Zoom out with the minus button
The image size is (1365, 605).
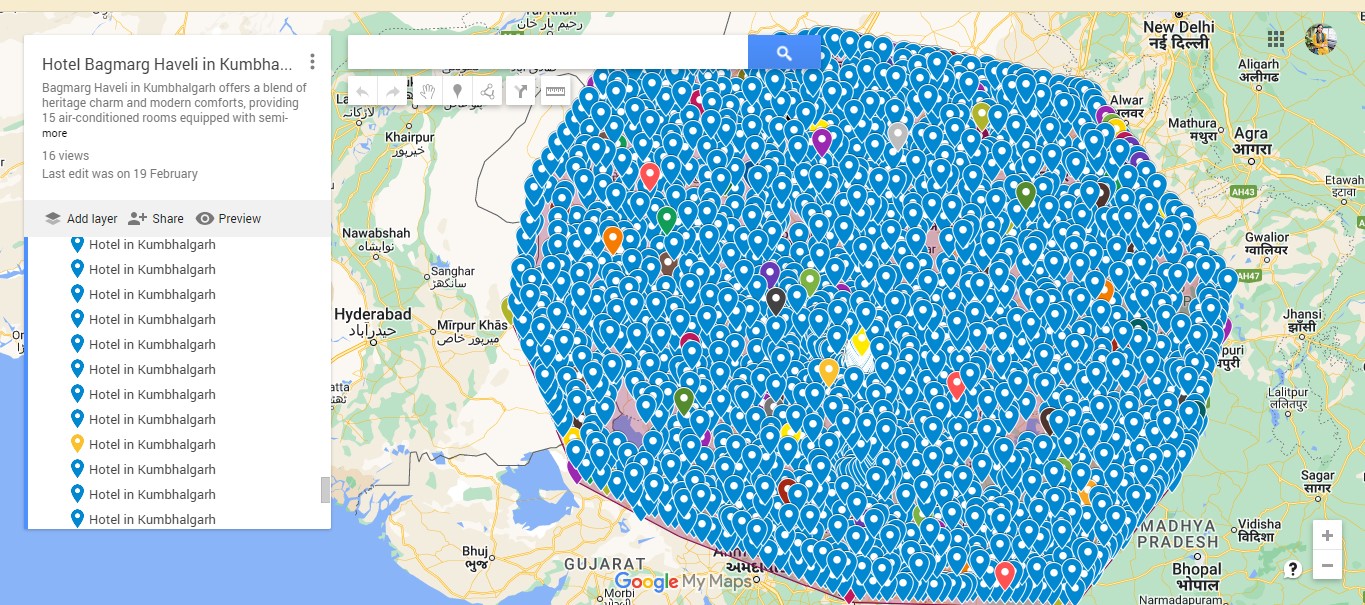point(1327,566)
